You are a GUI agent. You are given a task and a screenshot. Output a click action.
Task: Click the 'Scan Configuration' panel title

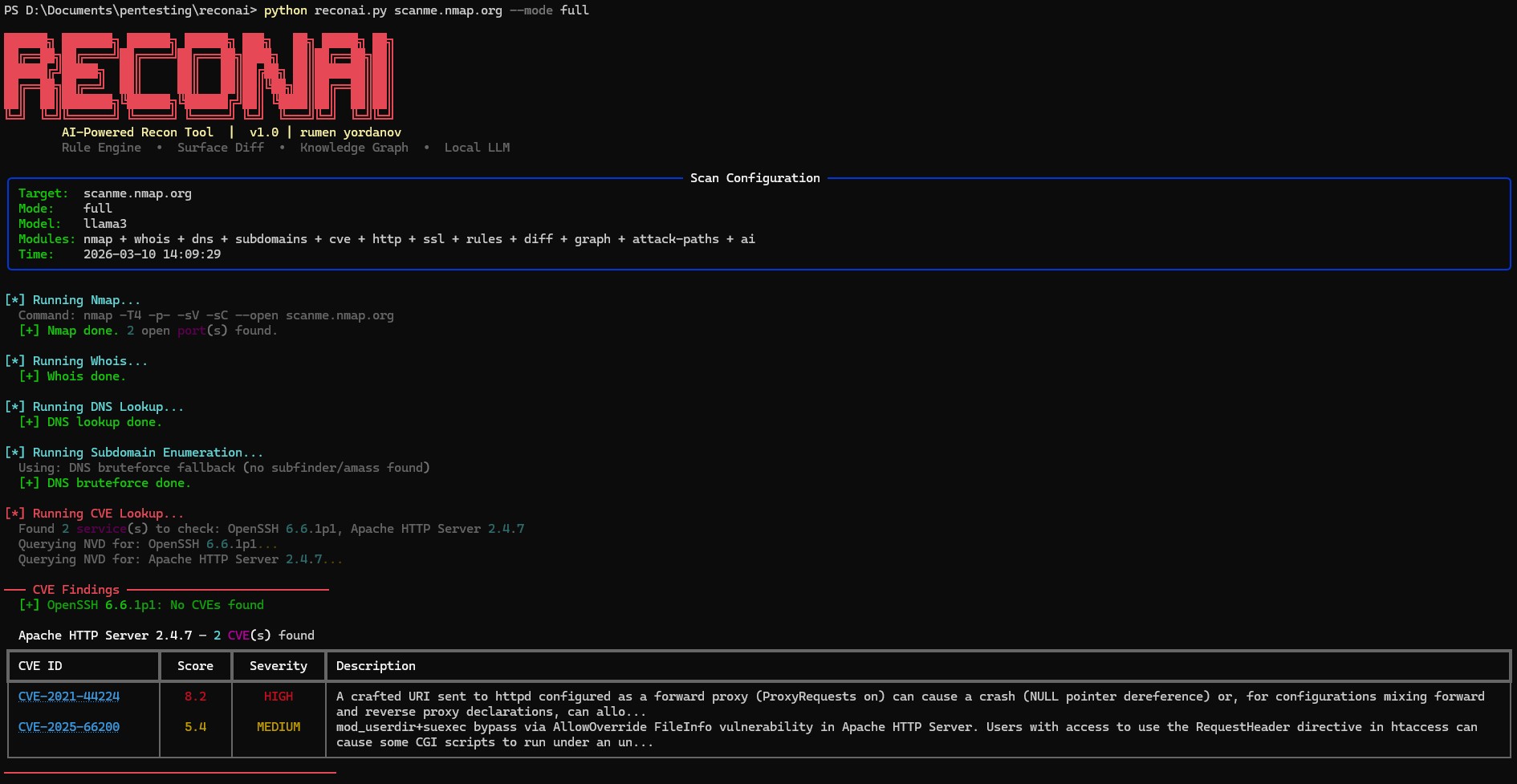point(755,178)
